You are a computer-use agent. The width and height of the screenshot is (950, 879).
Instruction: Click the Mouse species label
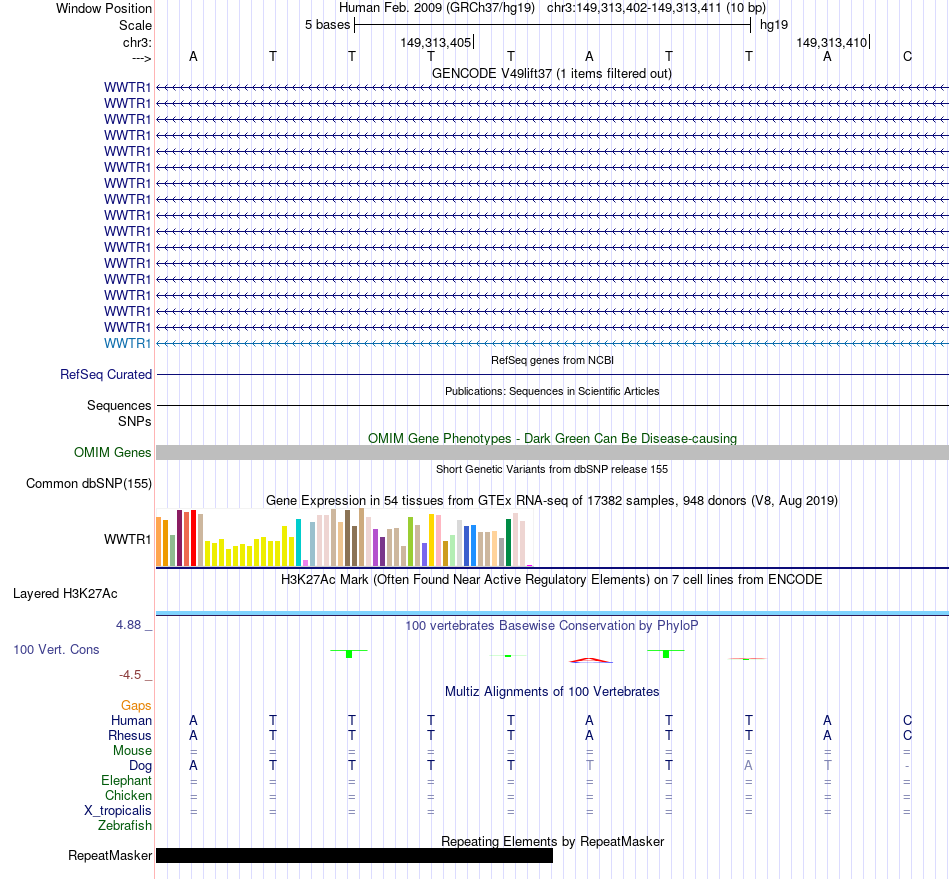tap(132, 751)
